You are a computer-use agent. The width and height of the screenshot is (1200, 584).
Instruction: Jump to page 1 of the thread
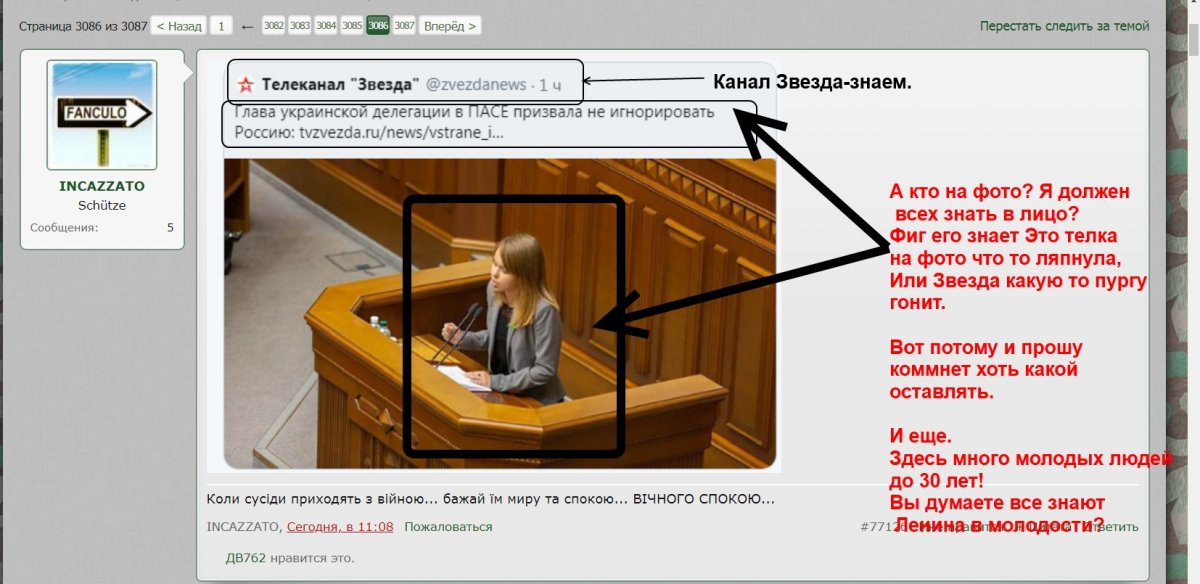[x=222, y=26]
